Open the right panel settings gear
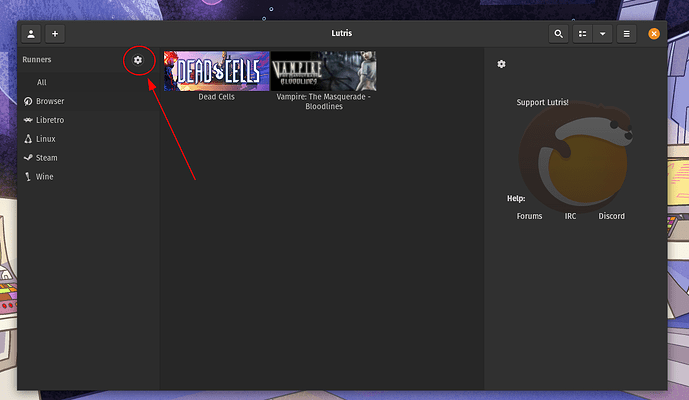 pyautogui.click(x=501, y=64)
